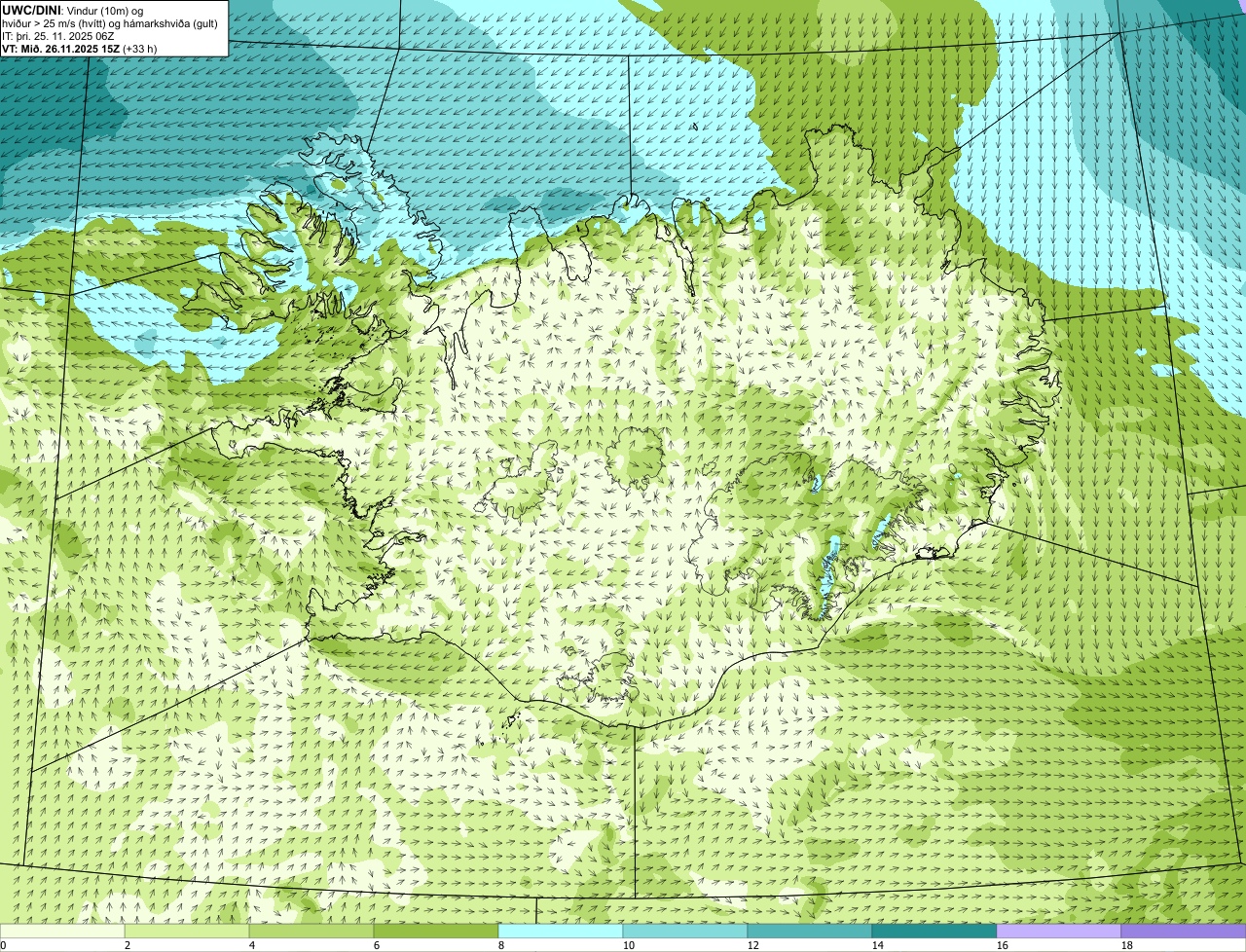
Task: Click the "IT: þri. 25. 11. 2025 06Z" line
Action: 58,35
